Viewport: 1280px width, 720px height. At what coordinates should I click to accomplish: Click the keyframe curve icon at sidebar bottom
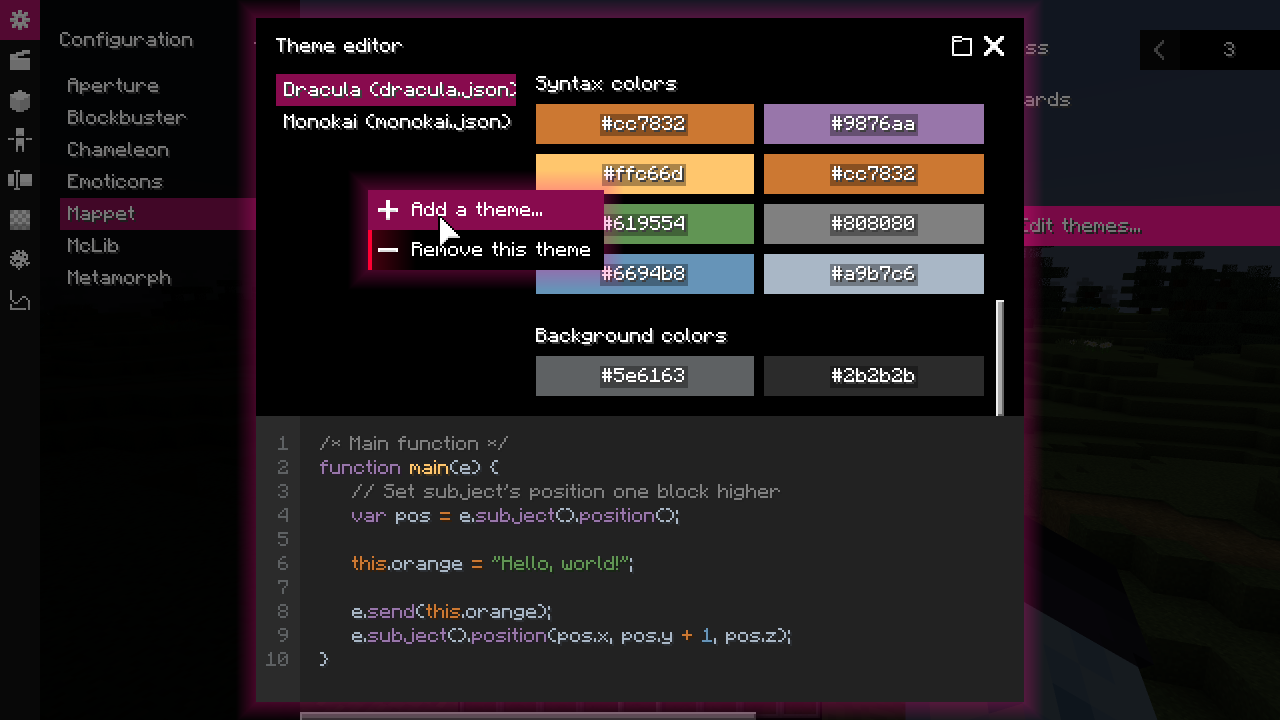tap(20, 300)
